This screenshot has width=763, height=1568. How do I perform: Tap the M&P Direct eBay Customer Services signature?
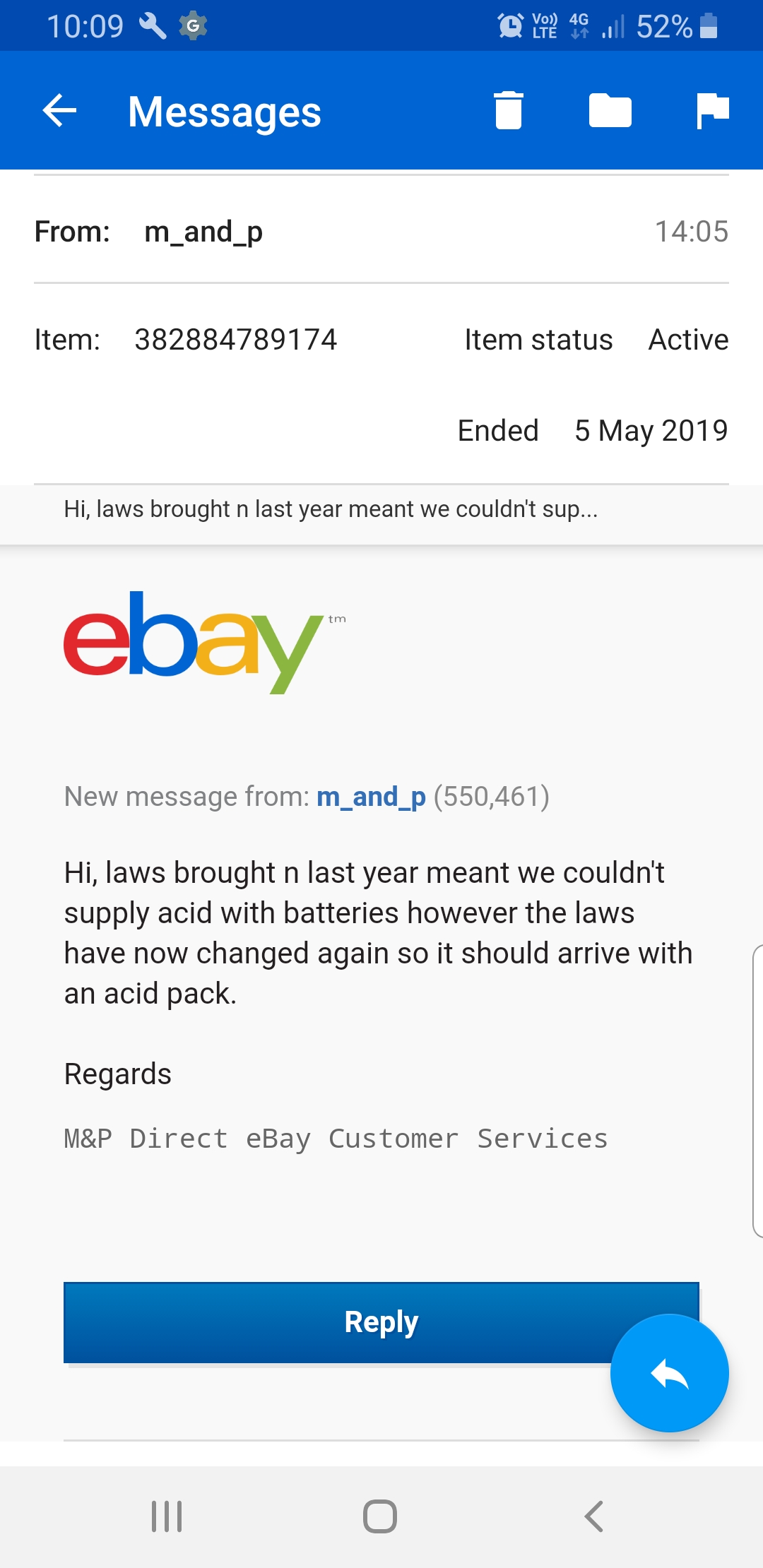pyautogui.click(x=336, y=1139)
